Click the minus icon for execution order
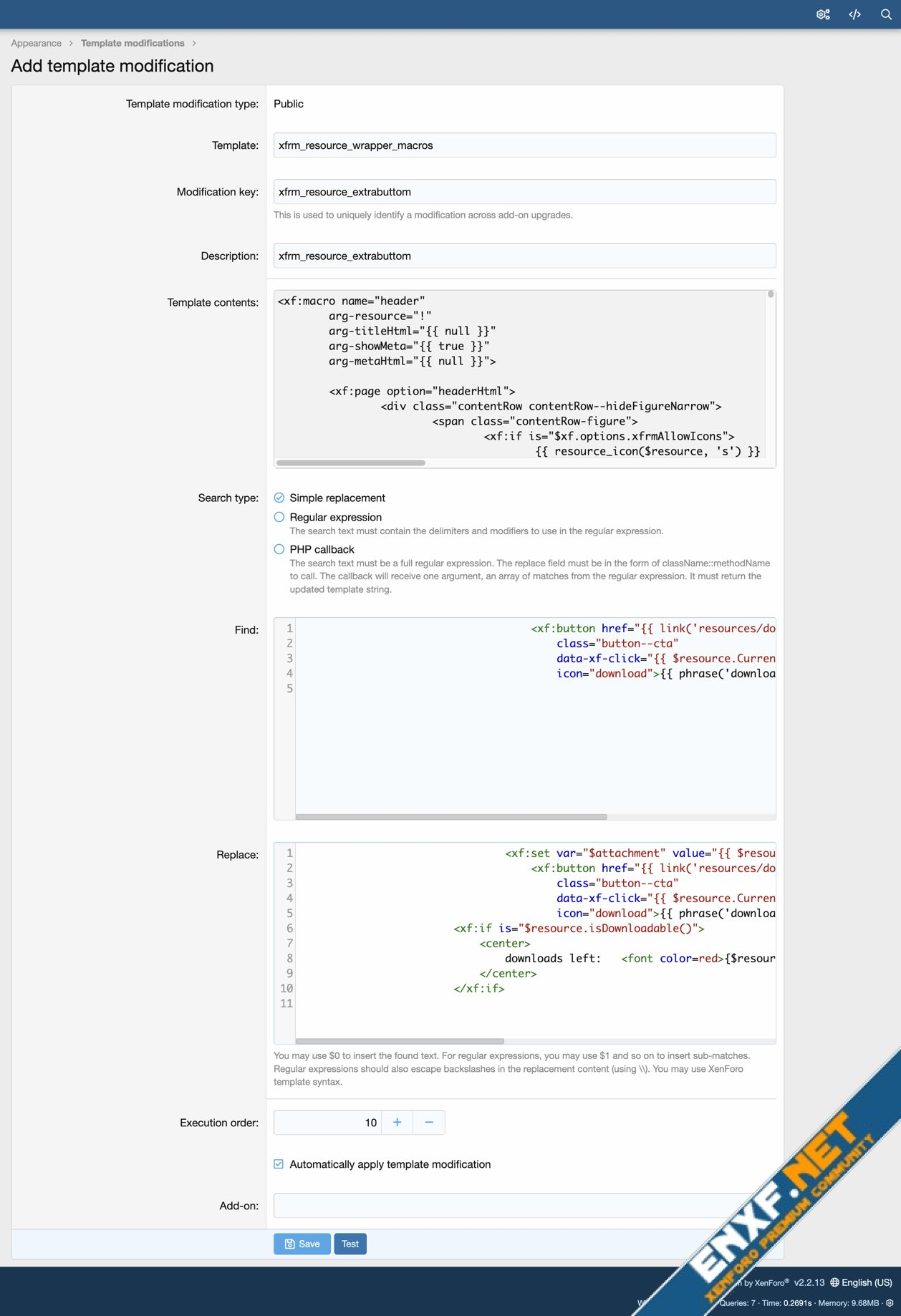The width and height of the screenshot is (901, 1316). [x=429, y=1122]
